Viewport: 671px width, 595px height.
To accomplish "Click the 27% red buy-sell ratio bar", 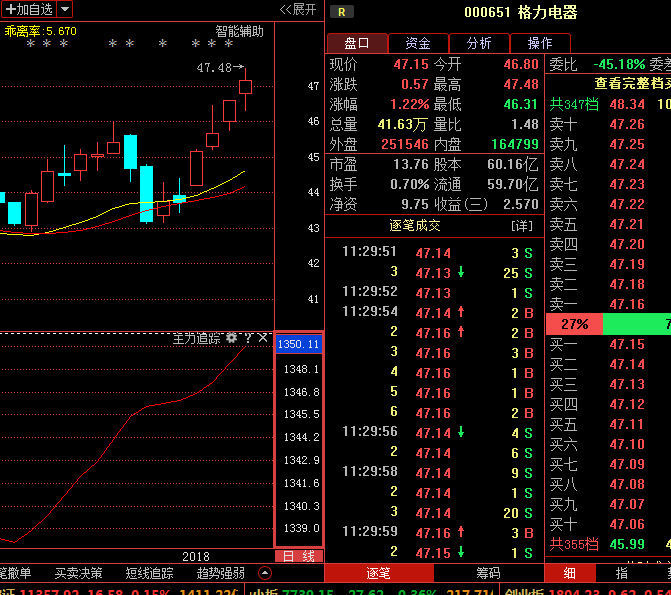I will [x=574, y=324].
